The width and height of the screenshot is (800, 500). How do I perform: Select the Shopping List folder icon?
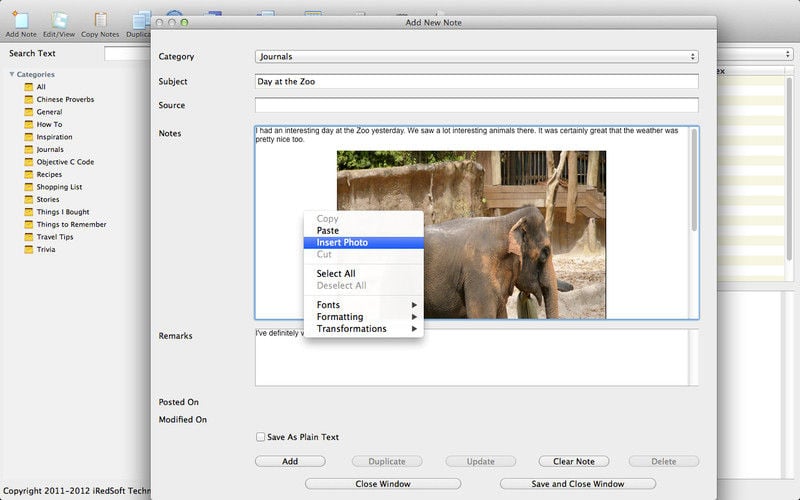click(x=29, y=187)
